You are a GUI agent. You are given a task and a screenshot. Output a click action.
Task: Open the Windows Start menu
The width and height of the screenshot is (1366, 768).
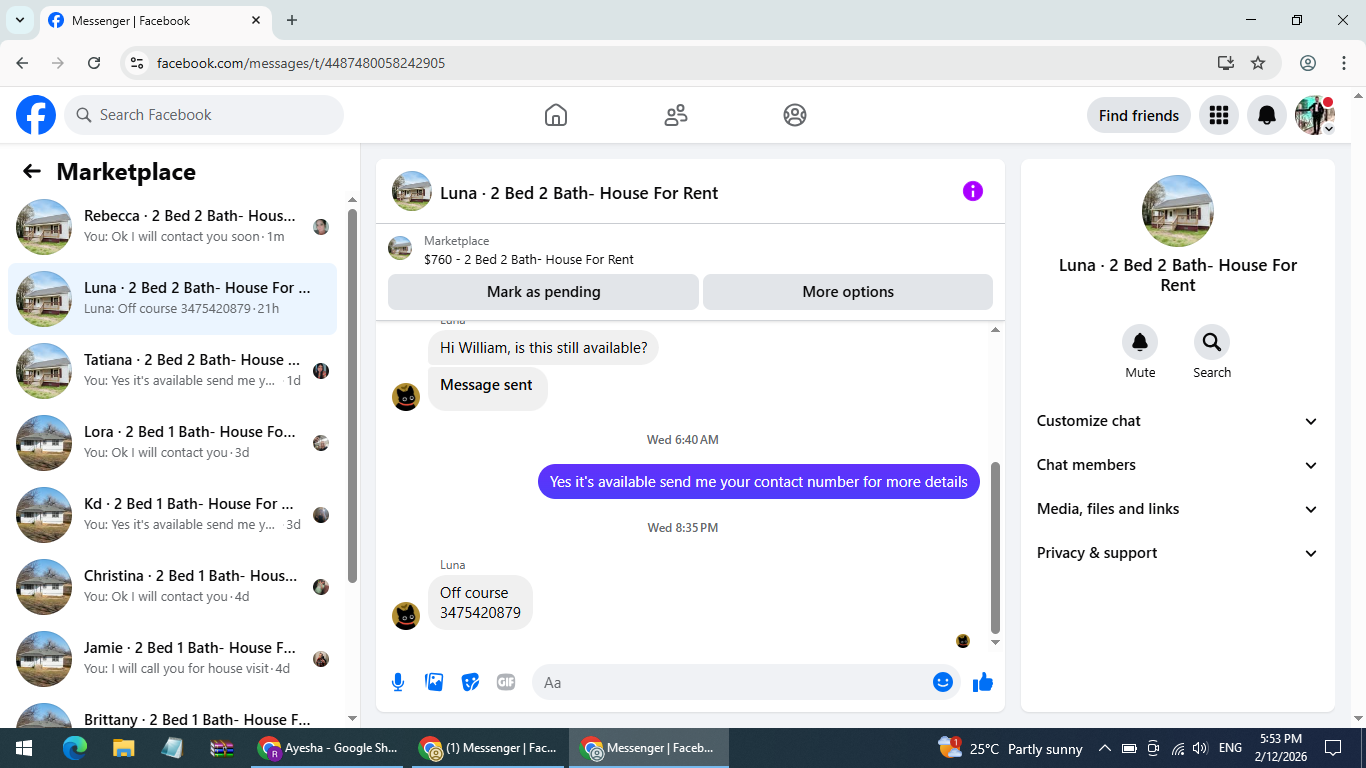[24, 748]
